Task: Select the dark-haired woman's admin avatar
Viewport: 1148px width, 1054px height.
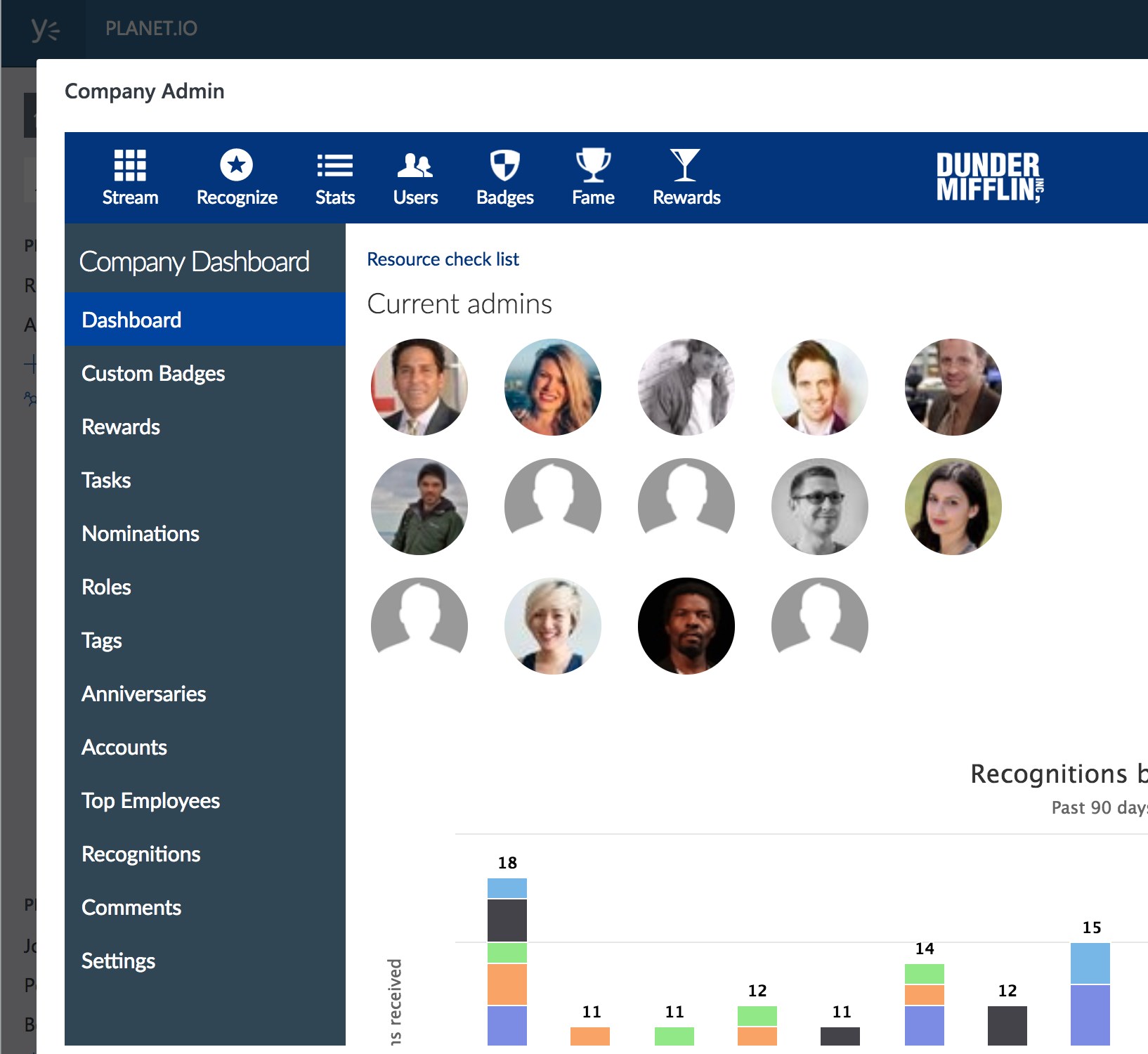Action: [953, 507]
